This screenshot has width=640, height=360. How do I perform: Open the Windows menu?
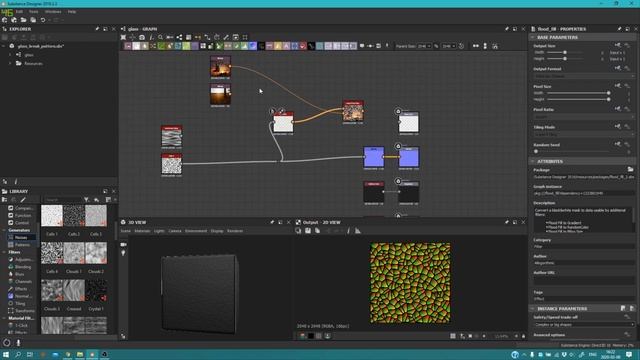(53, 12)
